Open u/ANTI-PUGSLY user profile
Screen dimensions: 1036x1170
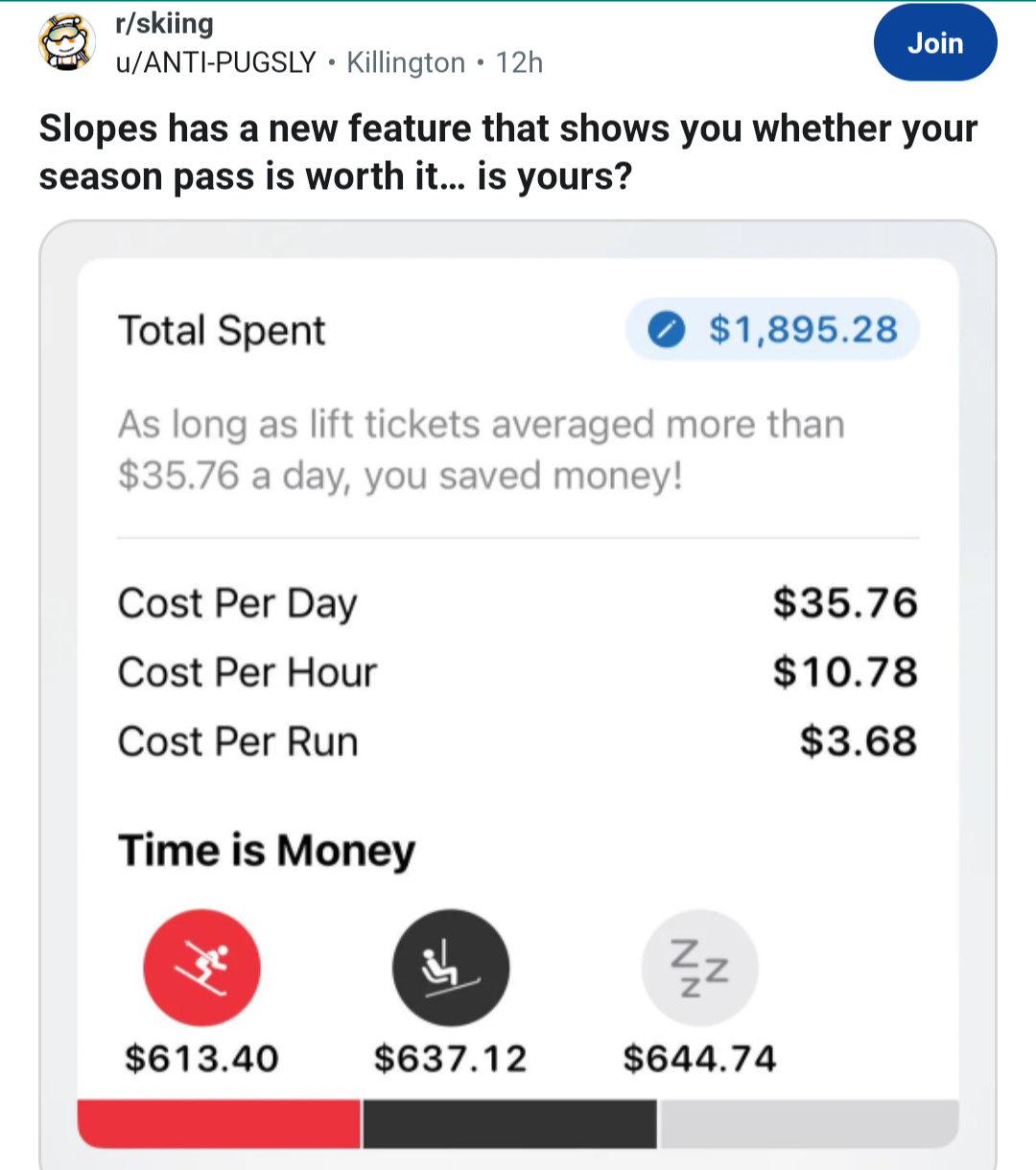[x=215, y=62]
